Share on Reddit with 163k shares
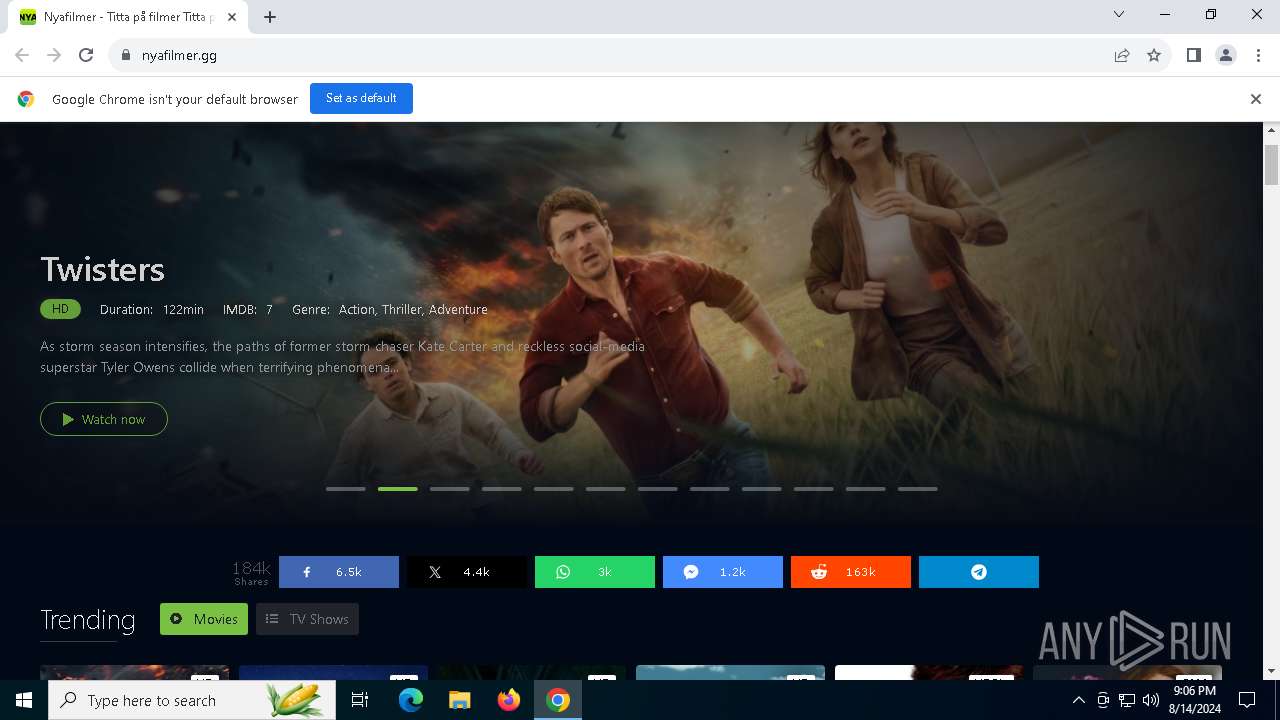The image size is (1280, 720). [x=851, y=572]
